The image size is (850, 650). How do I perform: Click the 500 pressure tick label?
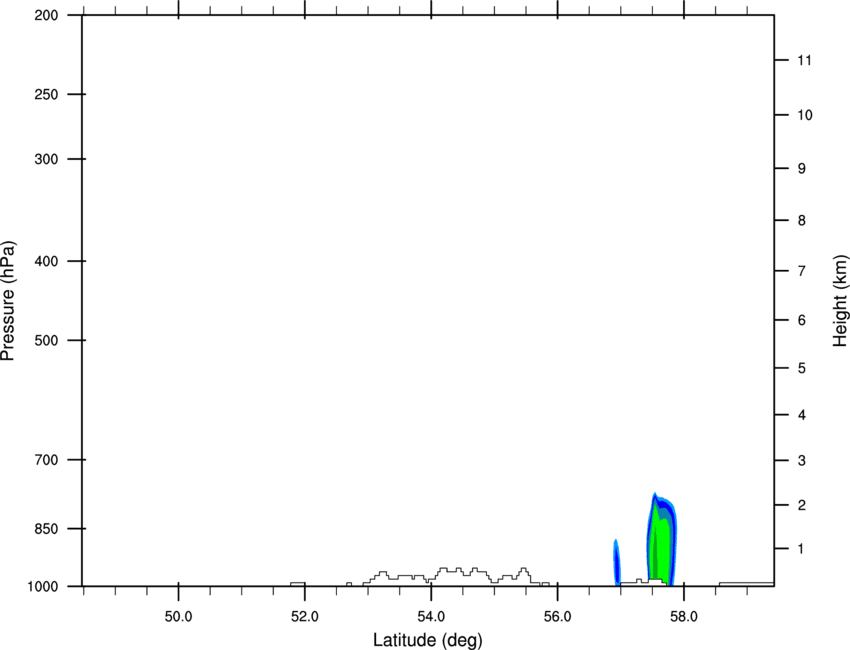[46, 340]
